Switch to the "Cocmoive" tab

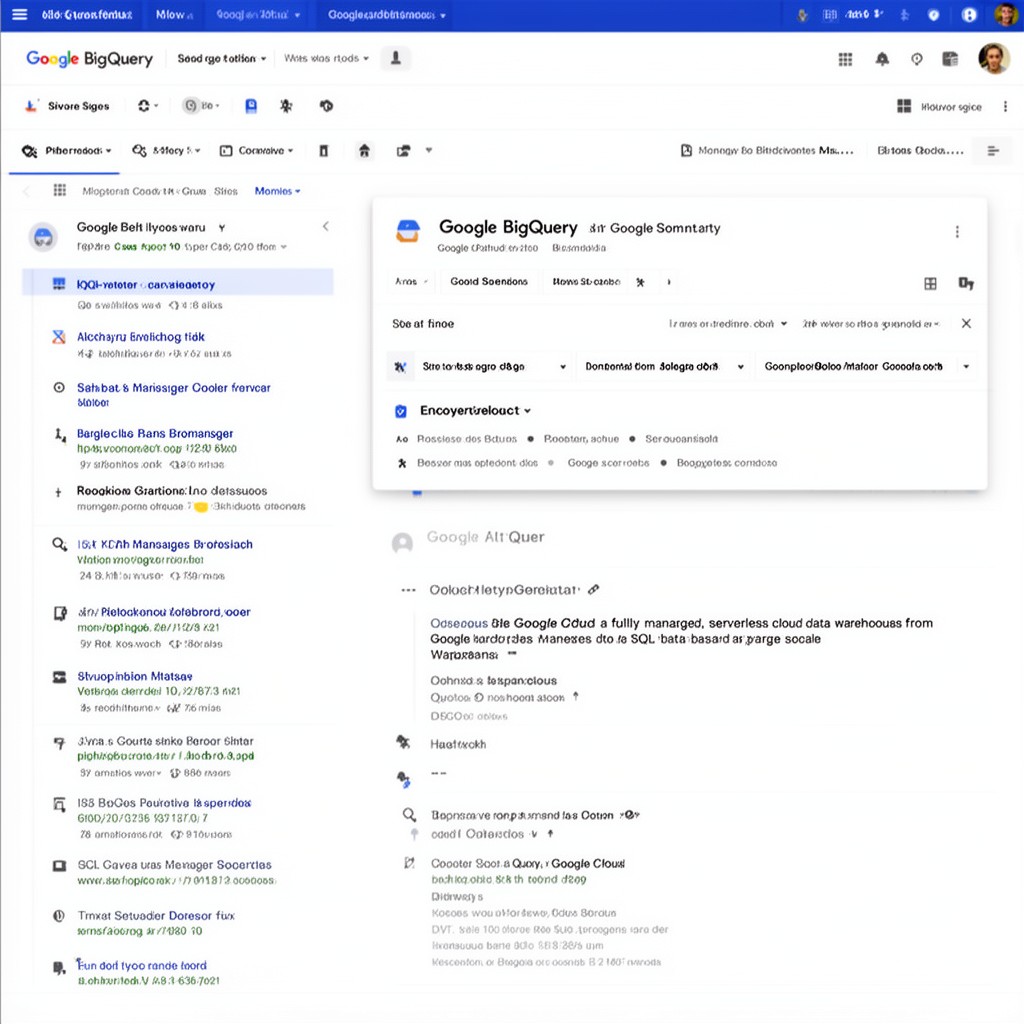pyautogui.click(x=256, y=151)
